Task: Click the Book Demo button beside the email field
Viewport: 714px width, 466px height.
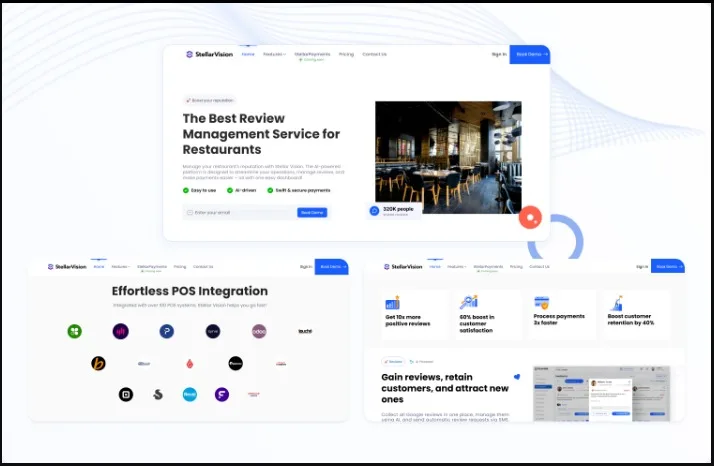Action: coord(312,213)
